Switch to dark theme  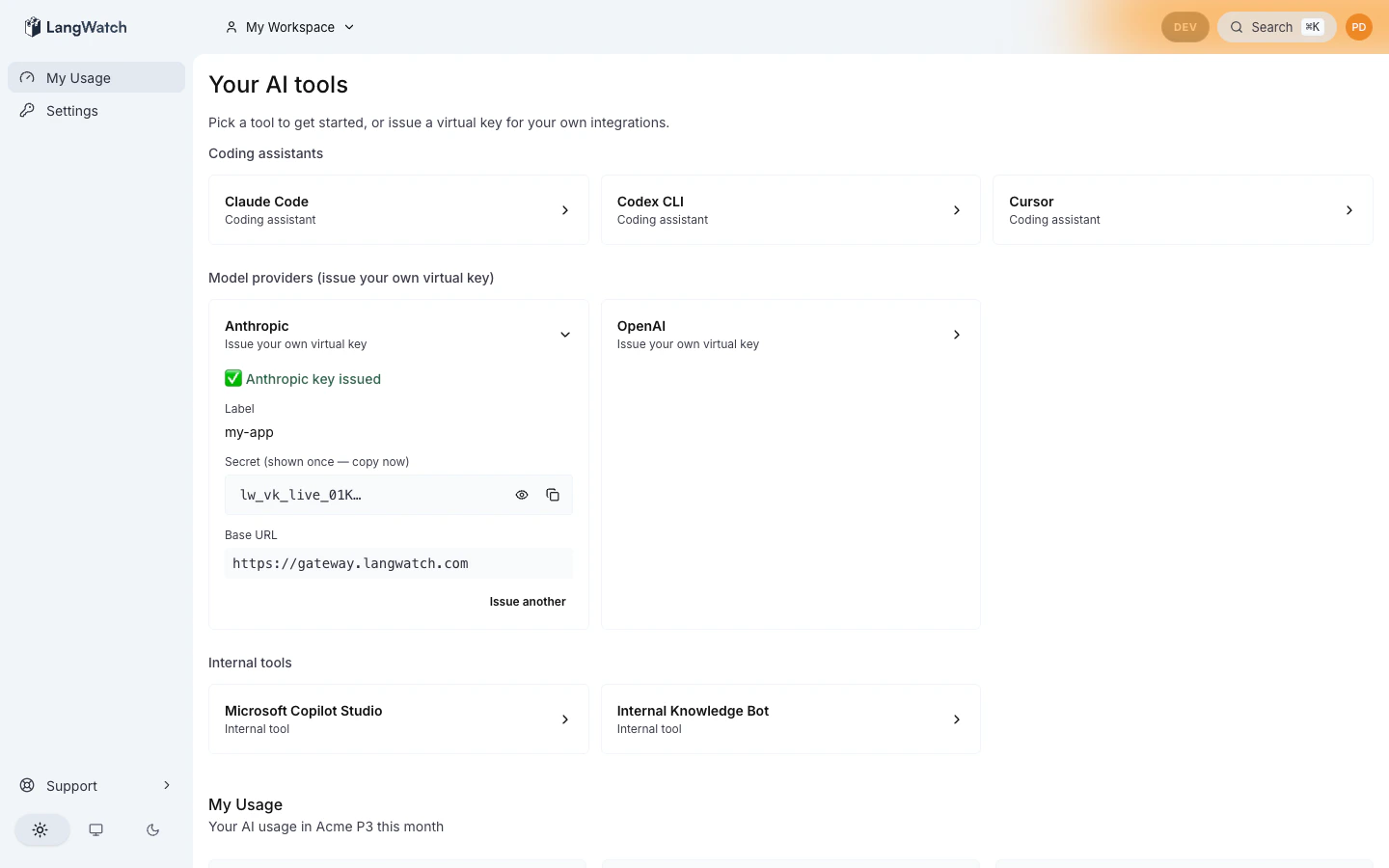pyautogui.click(x=152, y=829)
